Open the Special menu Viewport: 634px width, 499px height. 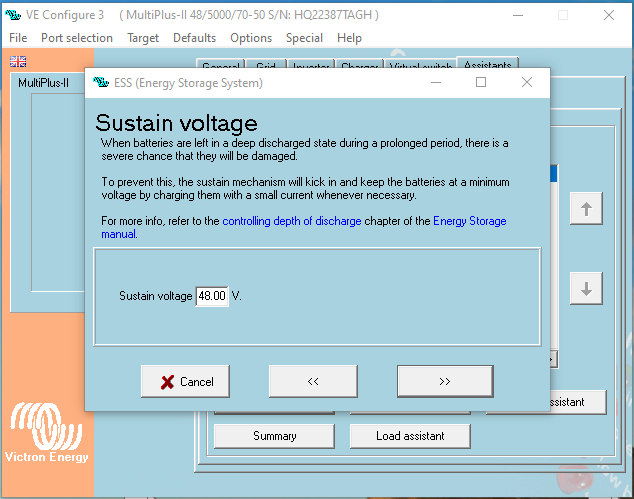click(x=304, y=38)
